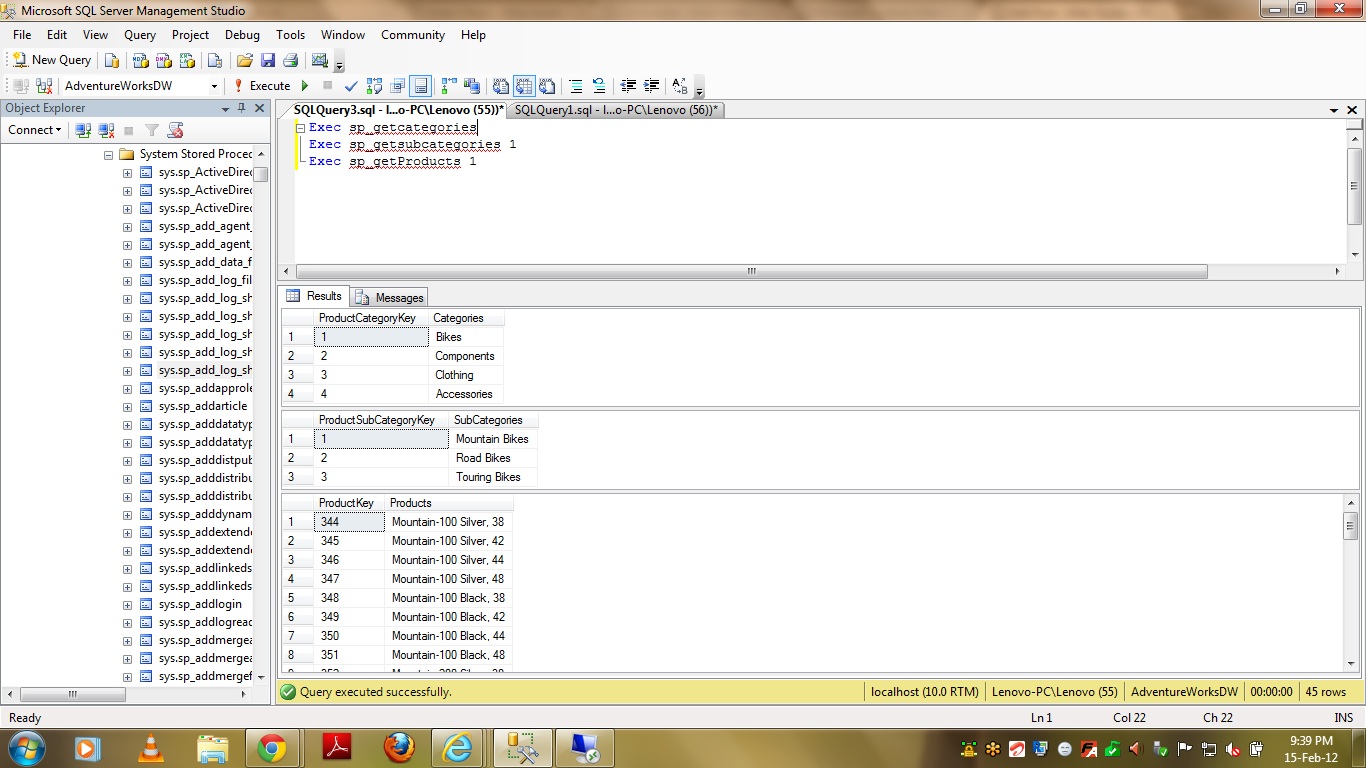Click the Object Explorer filter funnel icon
This screenshot has width=1366, height=768.
(152, 130)
